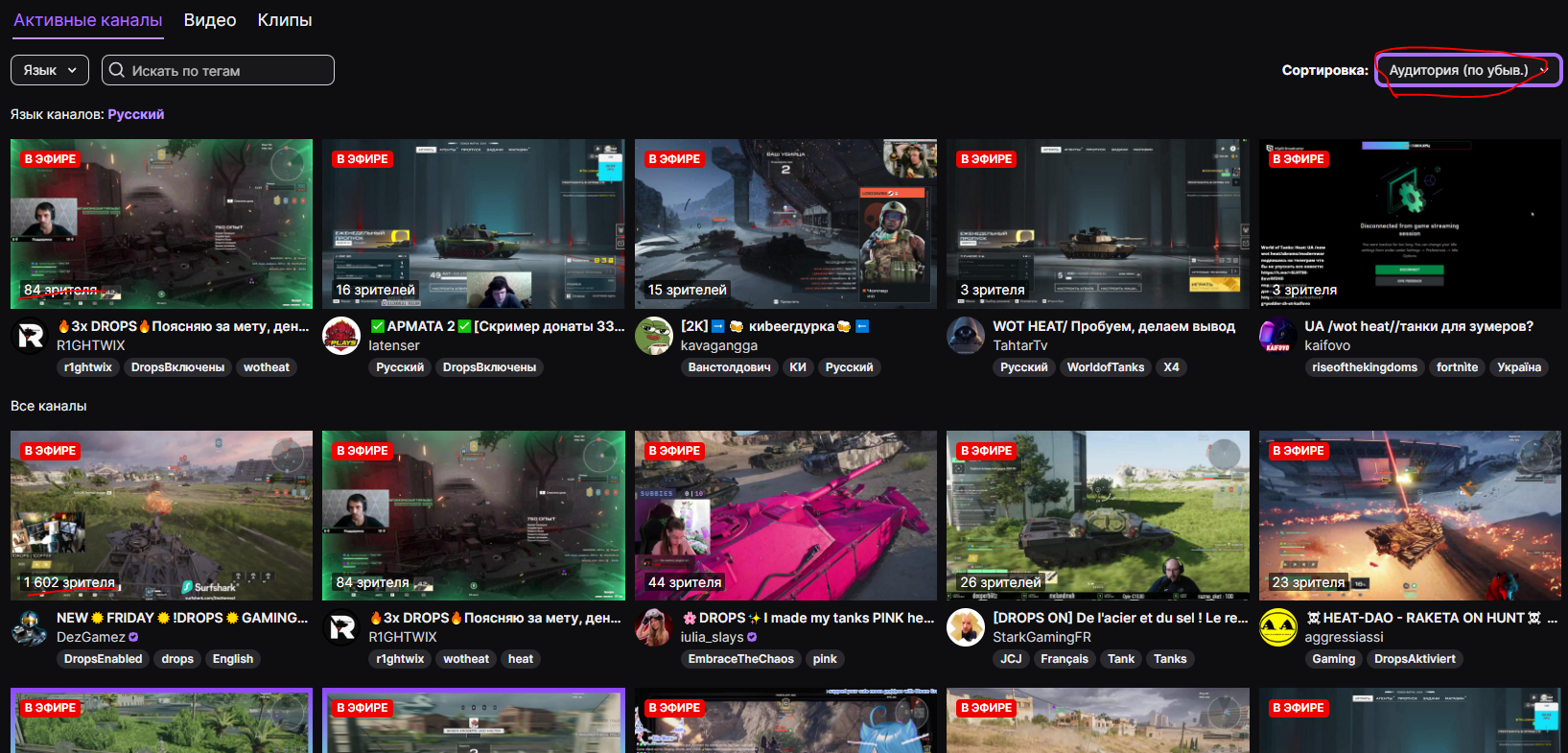Switch to the Видео tab
This screenshot has width=1568, height=753.
point(210,20)
